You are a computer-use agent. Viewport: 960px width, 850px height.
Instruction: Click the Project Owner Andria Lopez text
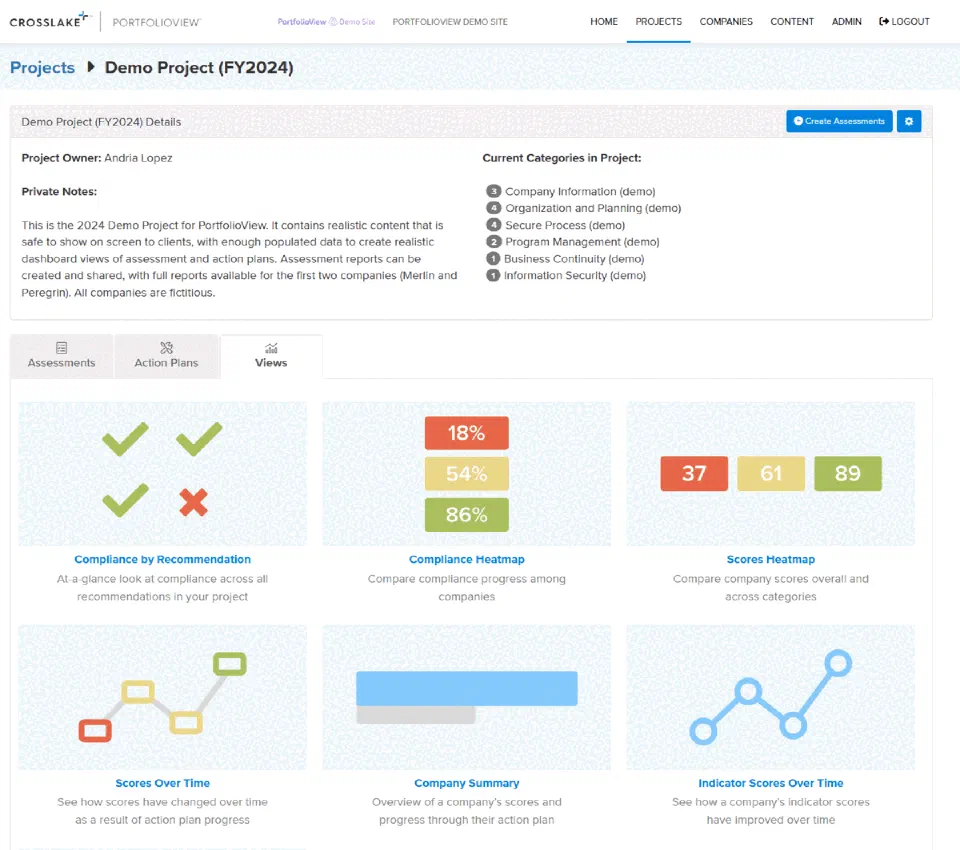pyautogui.click(x=97, y=158)
